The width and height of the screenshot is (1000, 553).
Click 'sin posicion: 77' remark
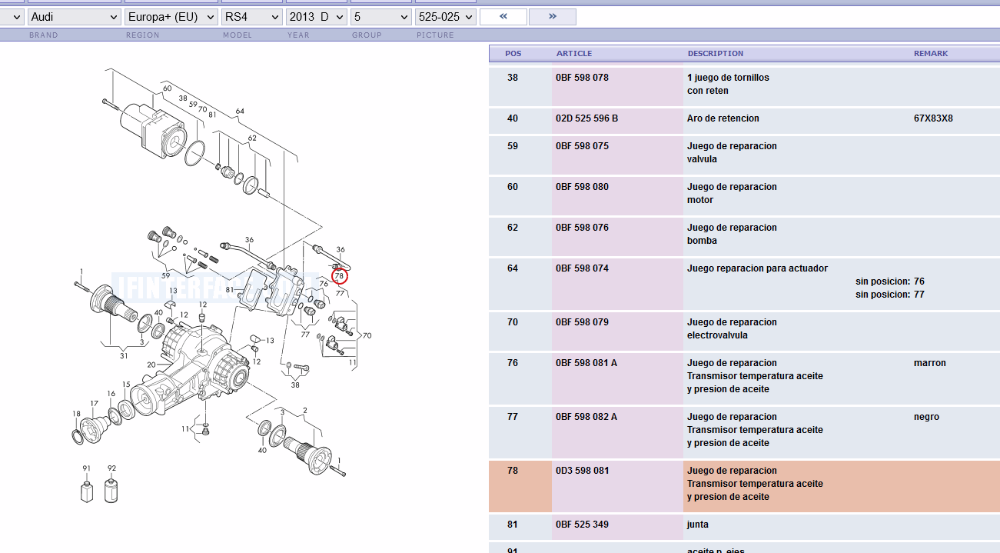[890, 295]
